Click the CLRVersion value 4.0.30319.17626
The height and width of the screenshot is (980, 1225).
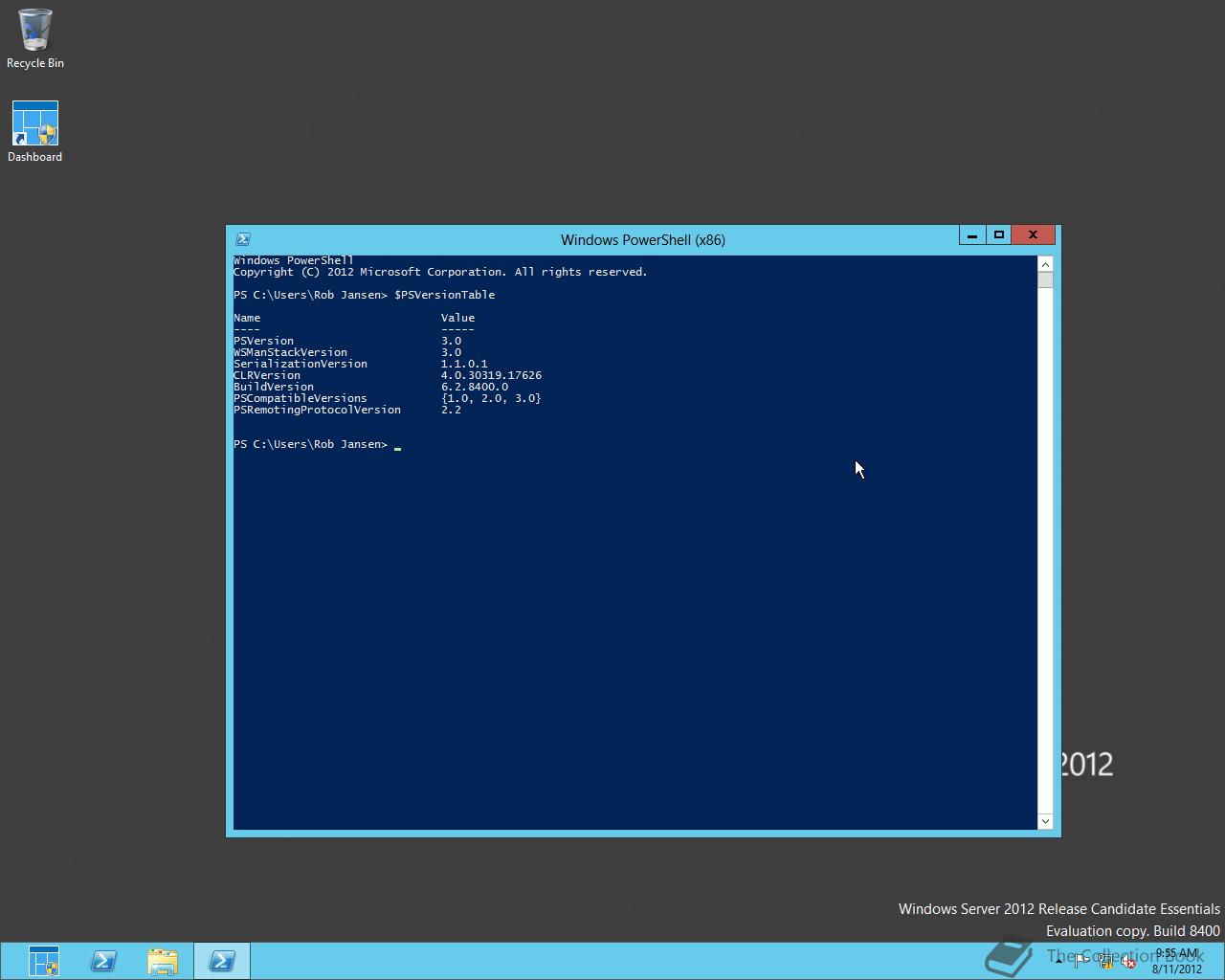[x=491, y=375]
